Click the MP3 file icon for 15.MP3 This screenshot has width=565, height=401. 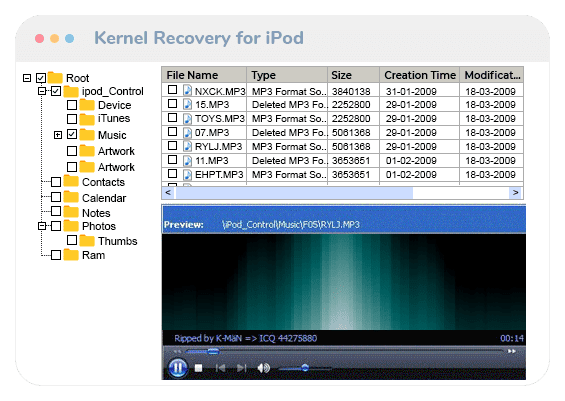(187, 104)
